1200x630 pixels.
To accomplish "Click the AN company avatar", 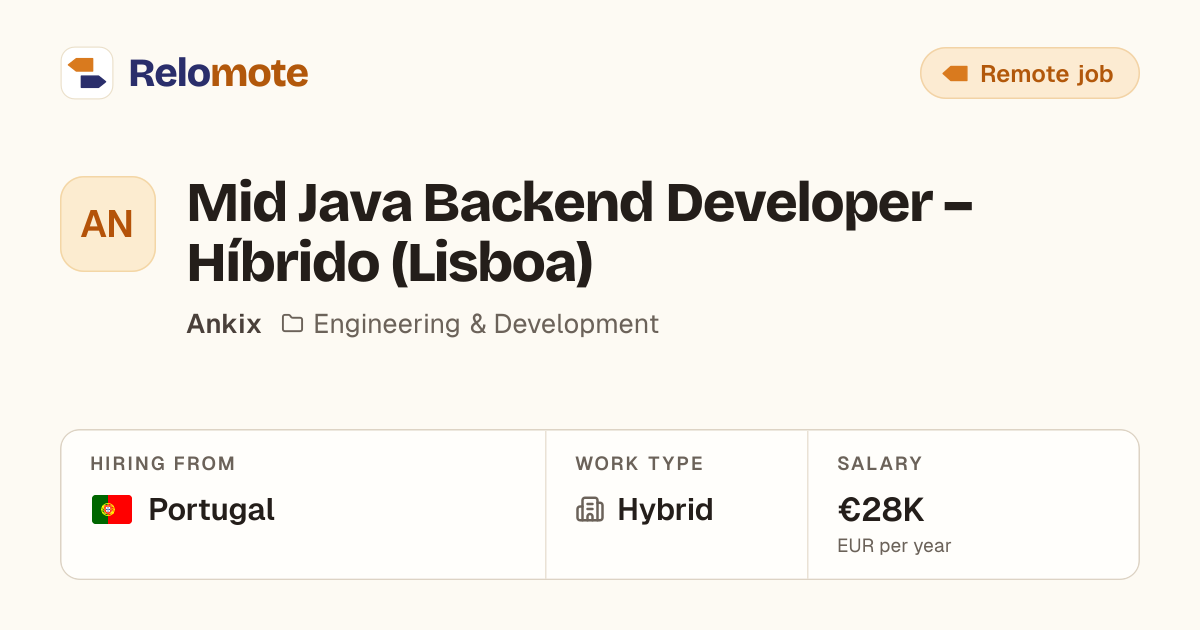I will pos(108,224).
